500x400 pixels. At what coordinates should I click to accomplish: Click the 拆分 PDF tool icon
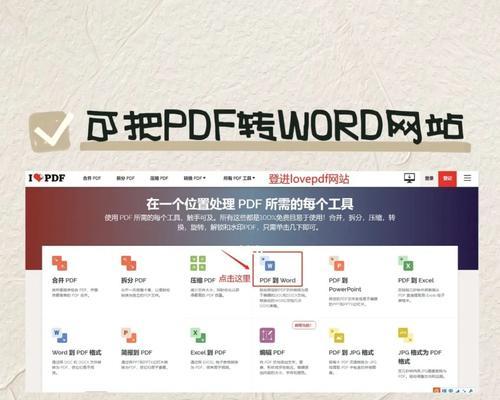[129, 263]
